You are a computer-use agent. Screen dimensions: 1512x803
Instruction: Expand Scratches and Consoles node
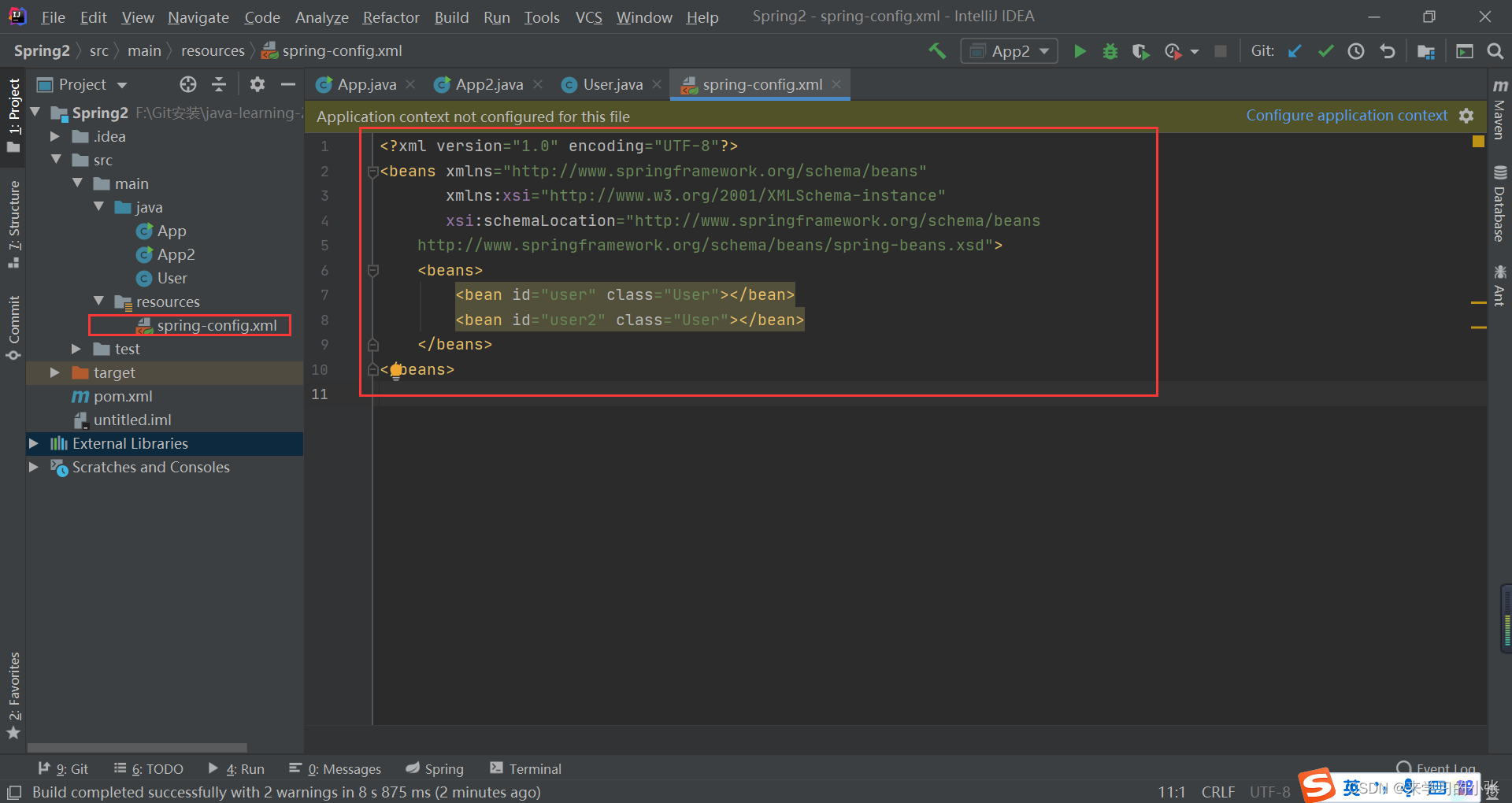(x=34, y=467)
